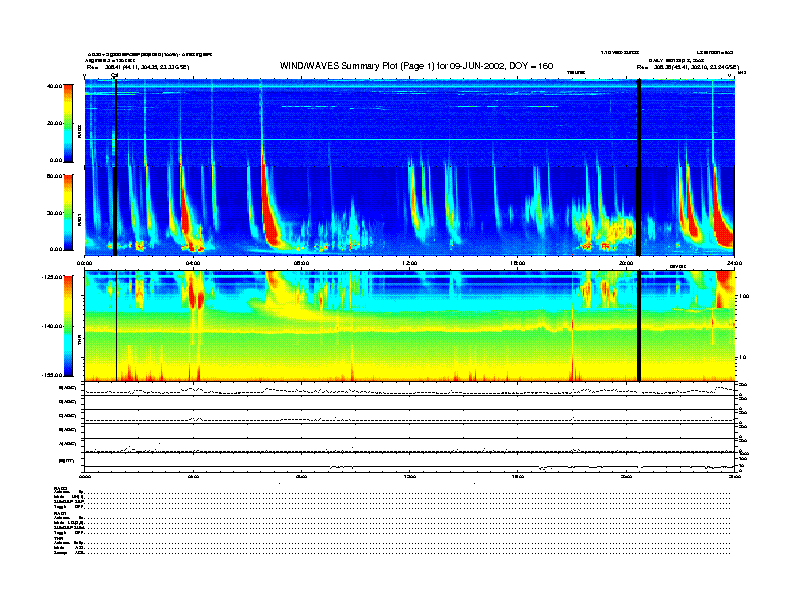792x612 pixels.
Task: Click the 30.00 label on RAD1 scale
Action: click(x=54, y=213)
